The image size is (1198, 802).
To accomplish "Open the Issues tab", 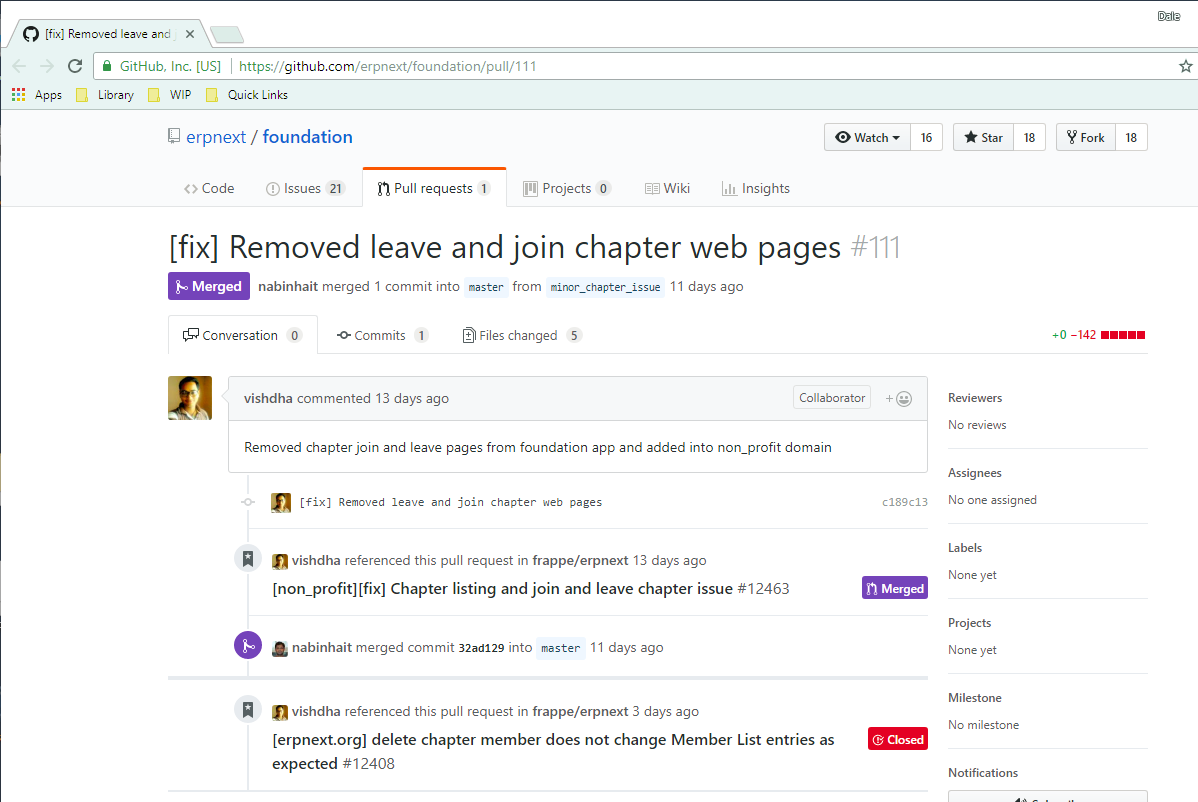I will tap(305, 189).
